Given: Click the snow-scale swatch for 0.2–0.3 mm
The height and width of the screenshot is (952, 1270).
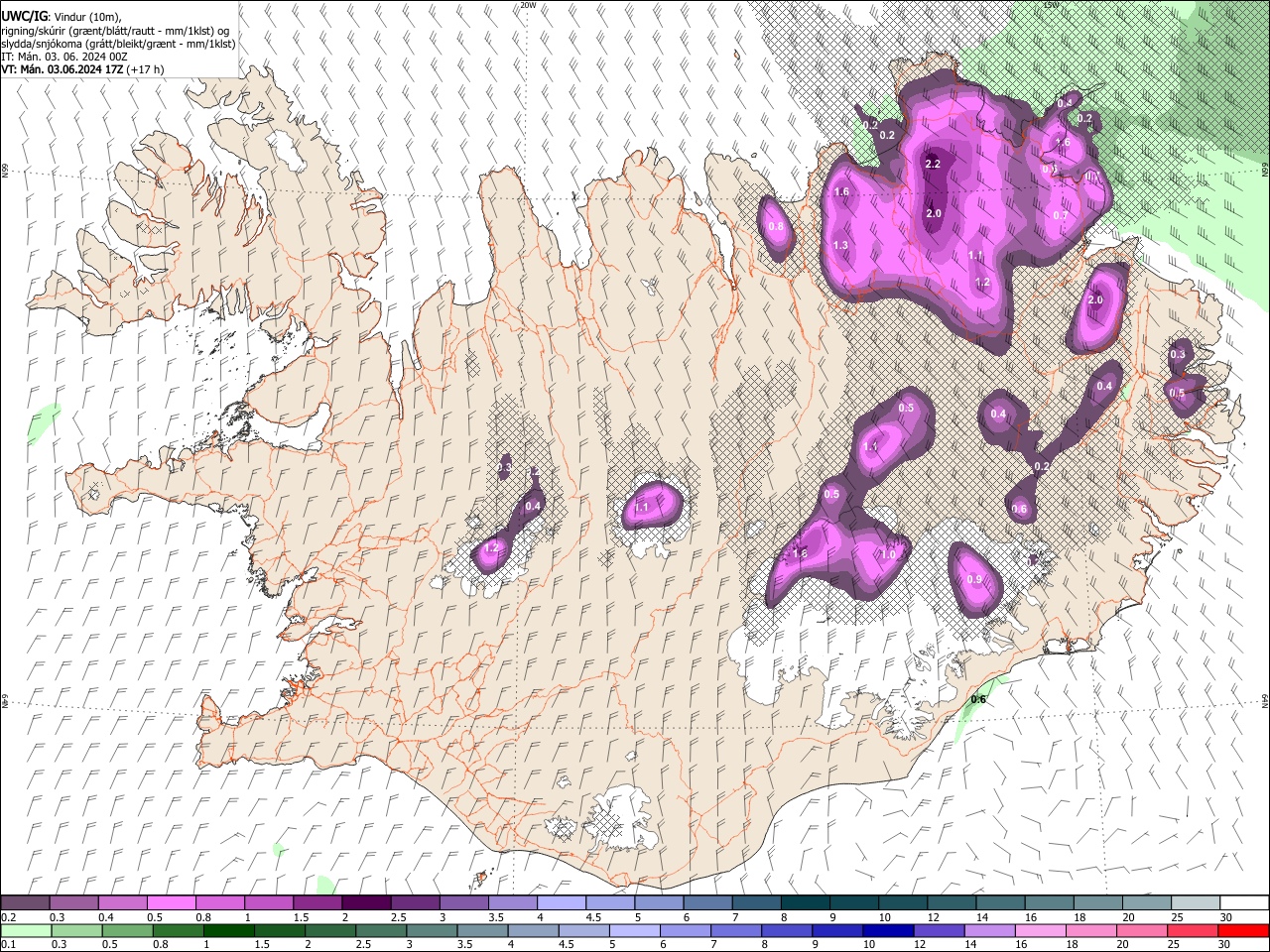Looking at the screenshot, I should [x=25, y=902].
